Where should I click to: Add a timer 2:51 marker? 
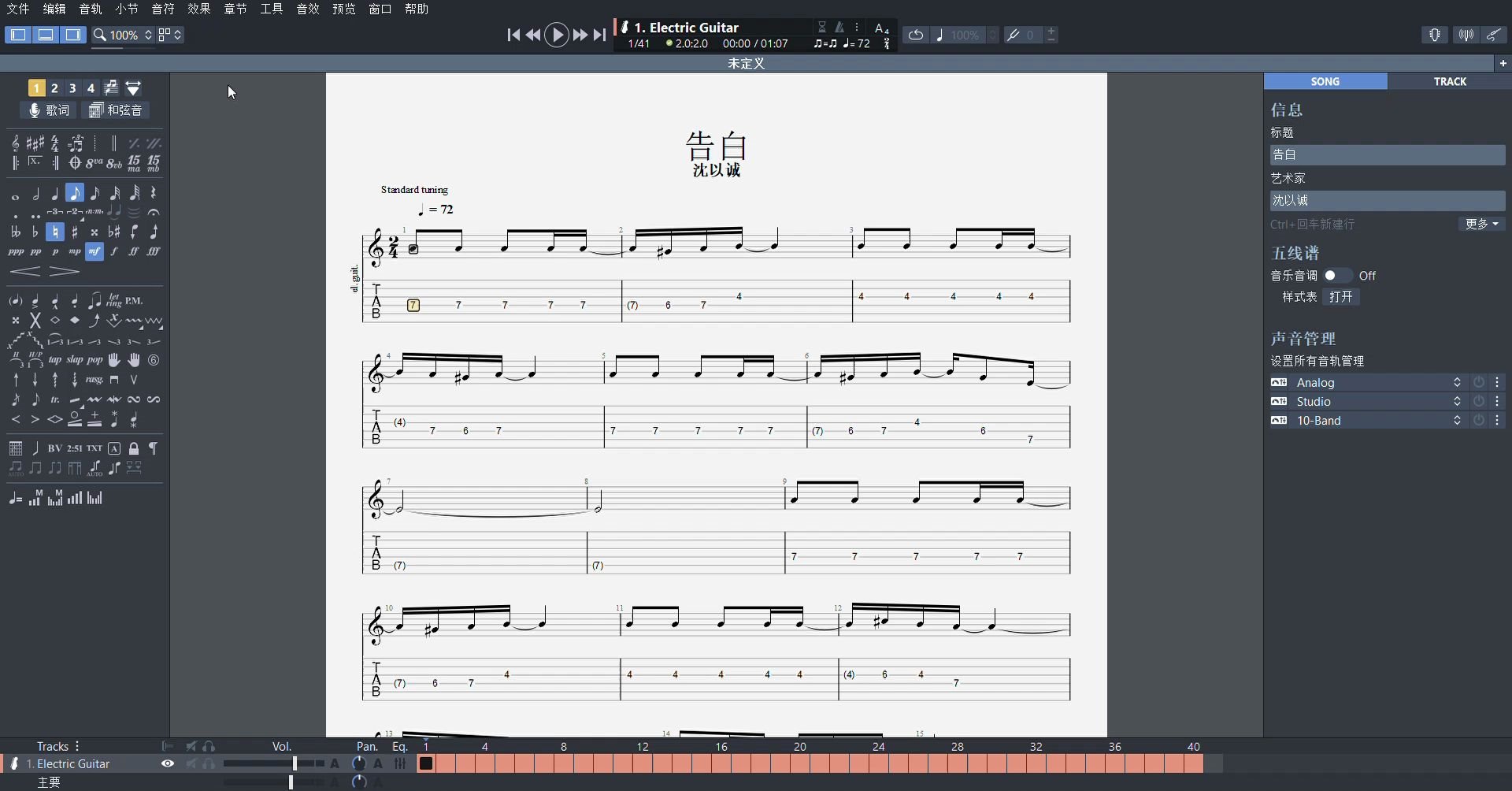pyautogui.click(x=75, y=448)
